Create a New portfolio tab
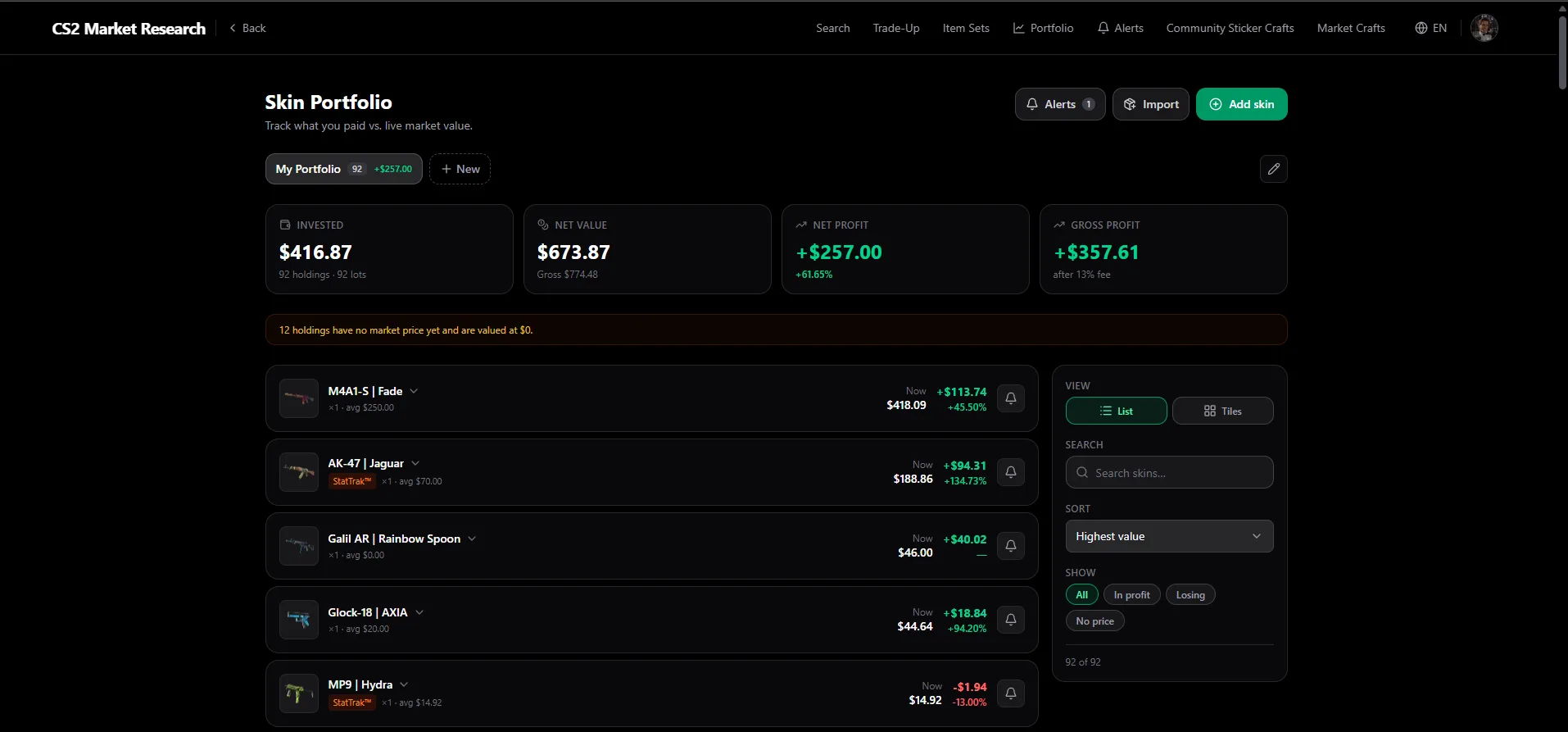The height and width of the screenshot is (732, 1568). click(x=460, y=169)
